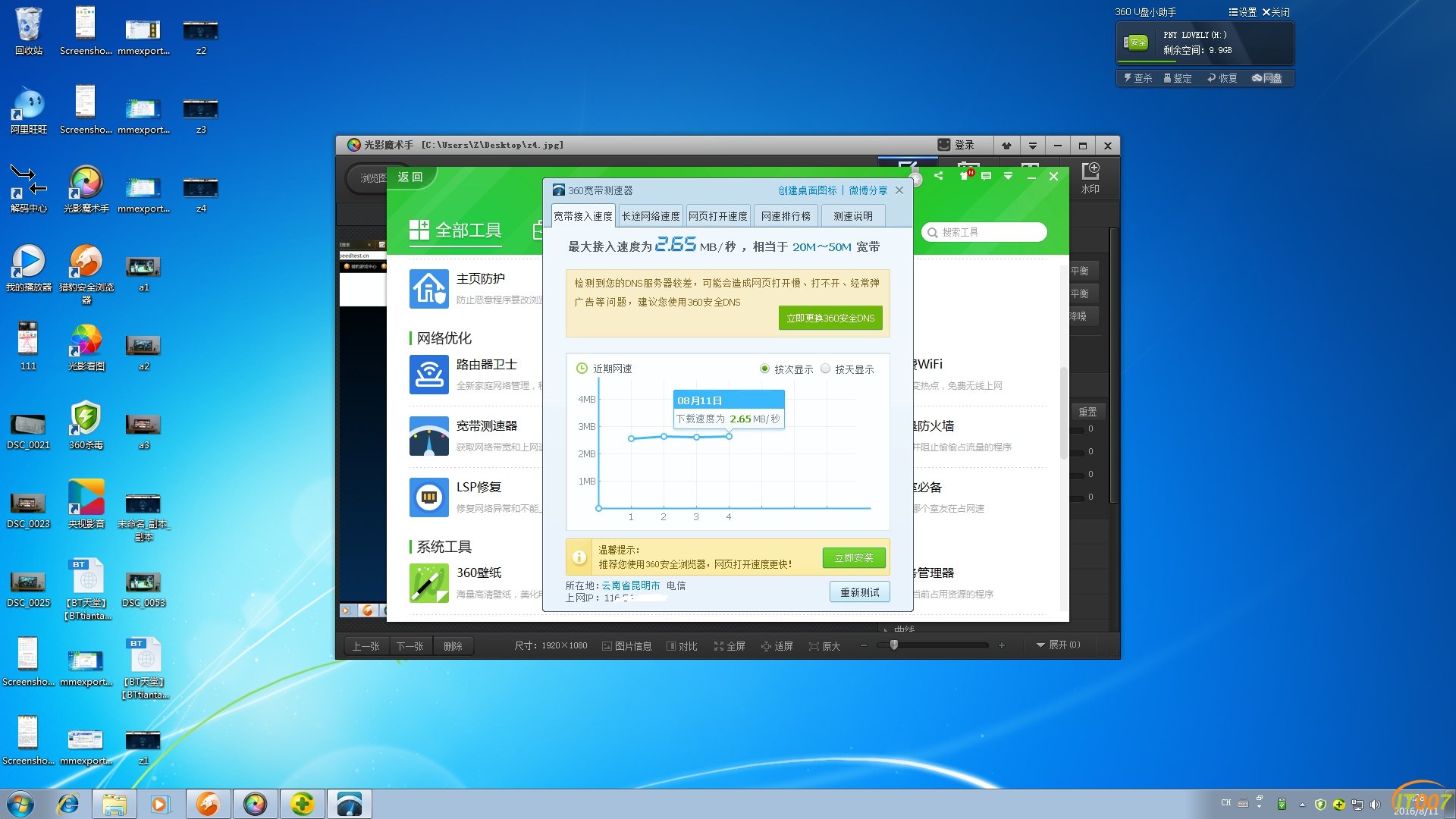
Task: Open the network tray icon
Action: pos(1357,805)
